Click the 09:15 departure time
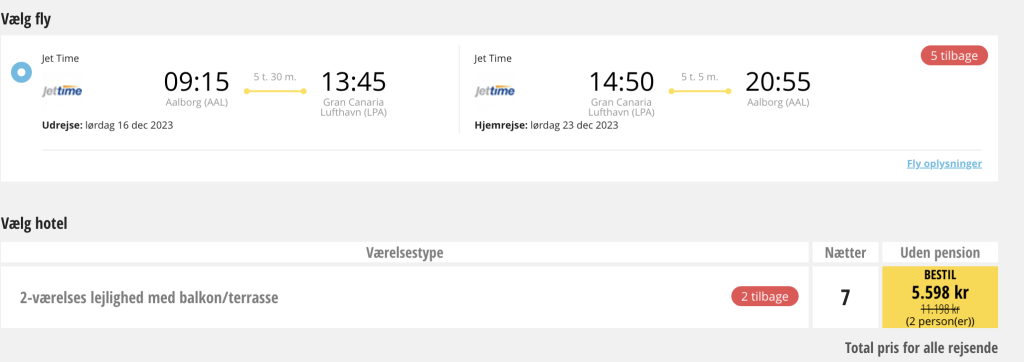1024x362 pixels. [197, 82]
